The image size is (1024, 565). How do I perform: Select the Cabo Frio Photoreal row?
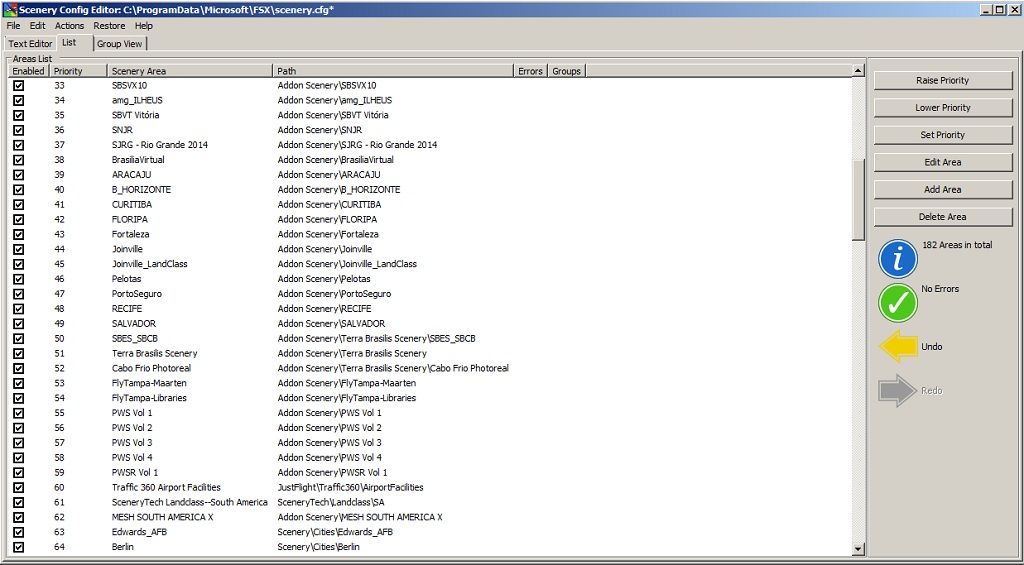click(431, 368)
